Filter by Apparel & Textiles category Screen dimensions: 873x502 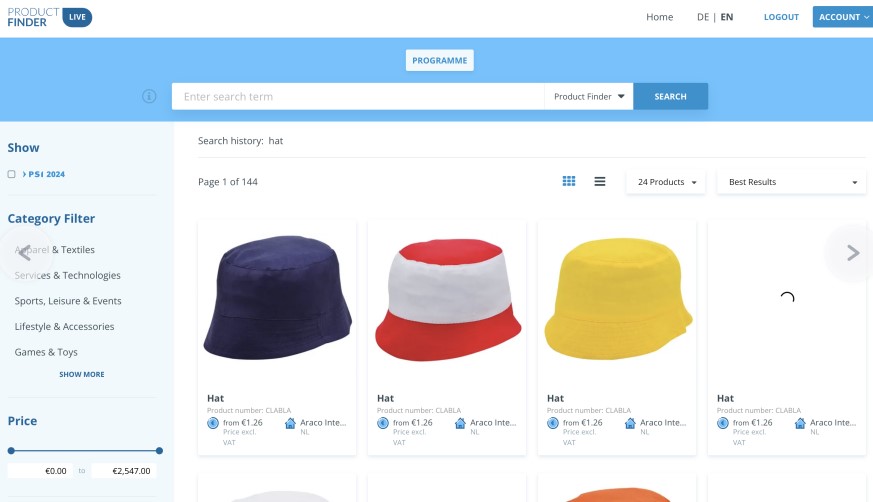[55, 250]
